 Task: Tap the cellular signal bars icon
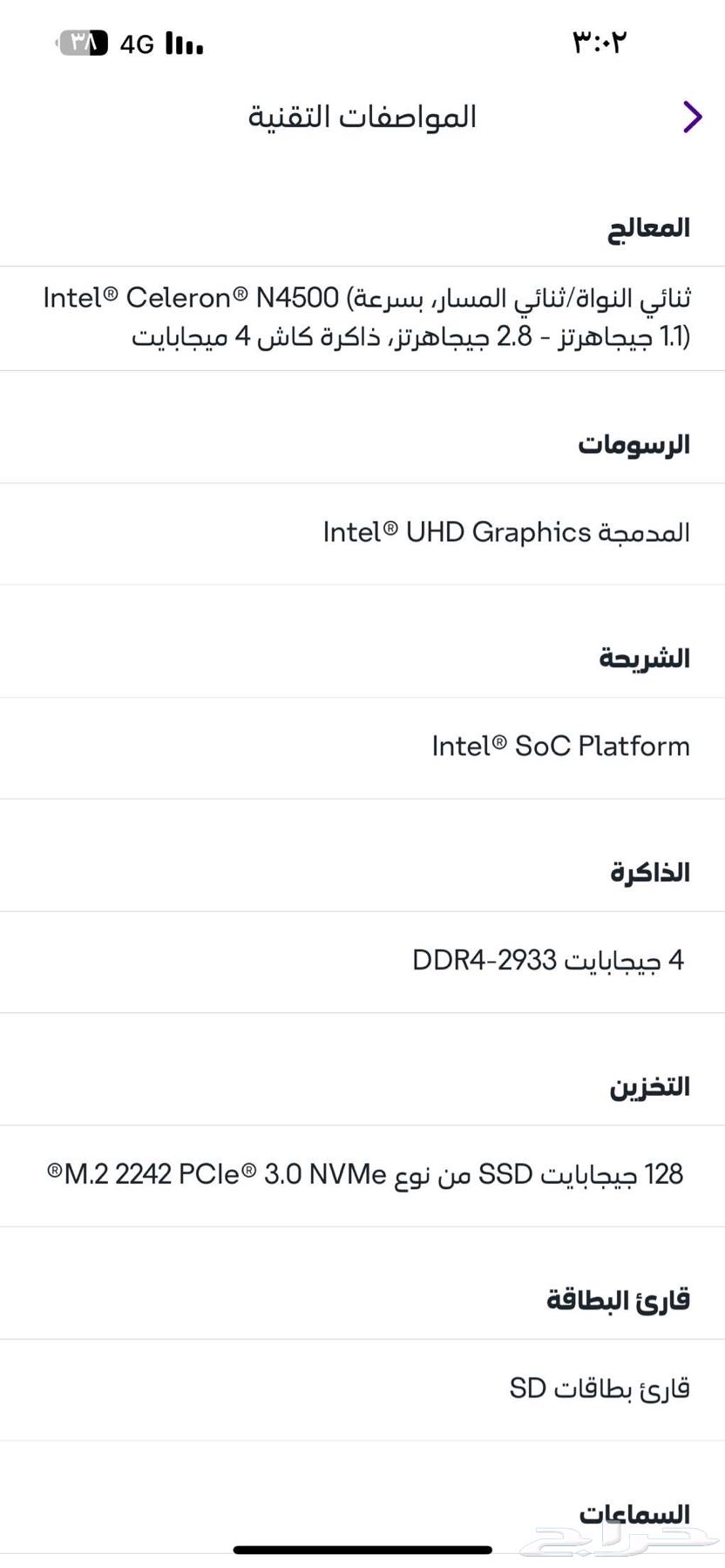[185, 41]
